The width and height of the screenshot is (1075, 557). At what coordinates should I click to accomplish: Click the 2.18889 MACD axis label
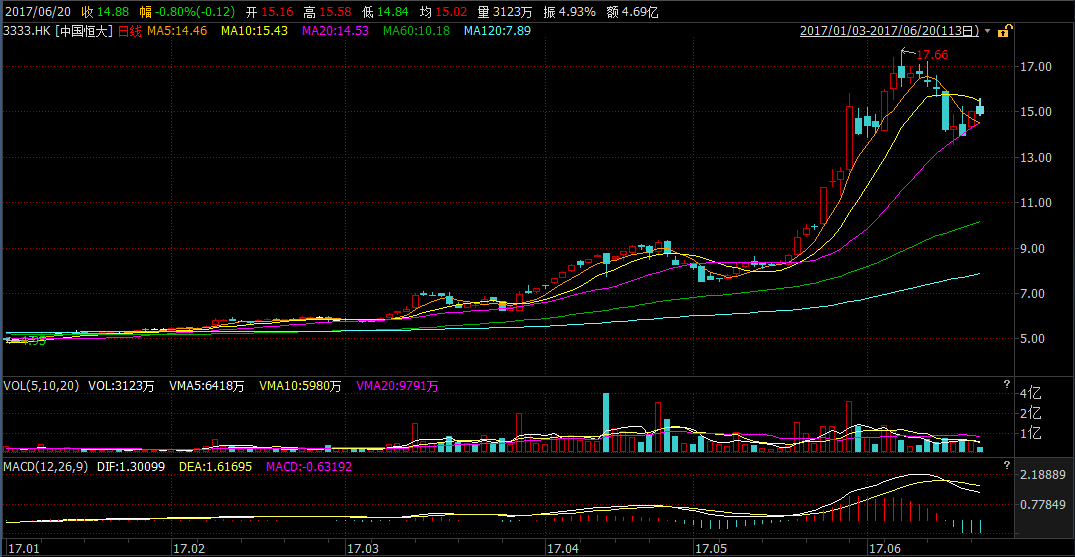point(1041,475)
